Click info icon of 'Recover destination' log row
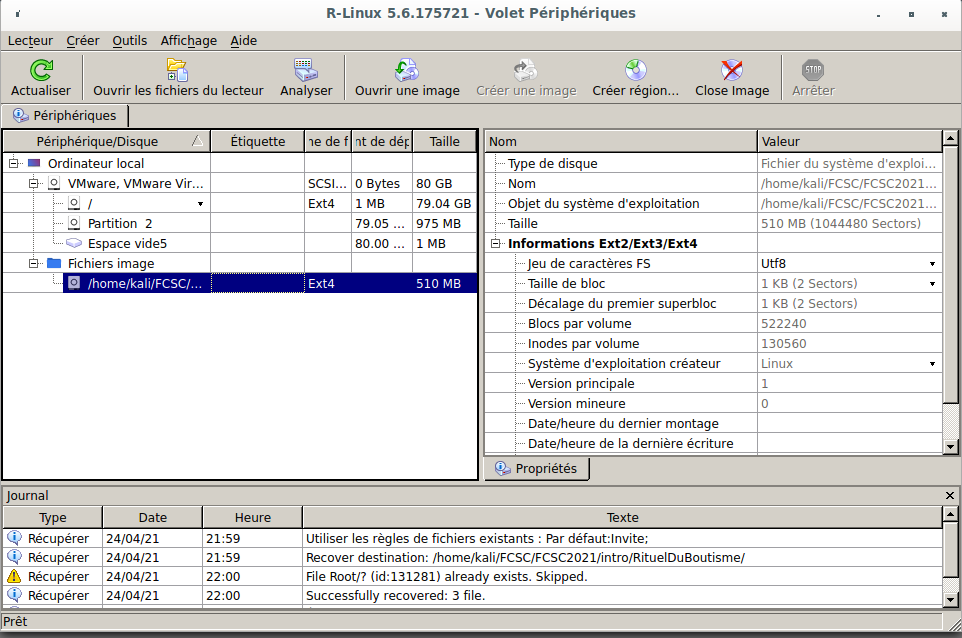Image resolution: width=962 pixels, height=638 pixels. coord(14,557)
